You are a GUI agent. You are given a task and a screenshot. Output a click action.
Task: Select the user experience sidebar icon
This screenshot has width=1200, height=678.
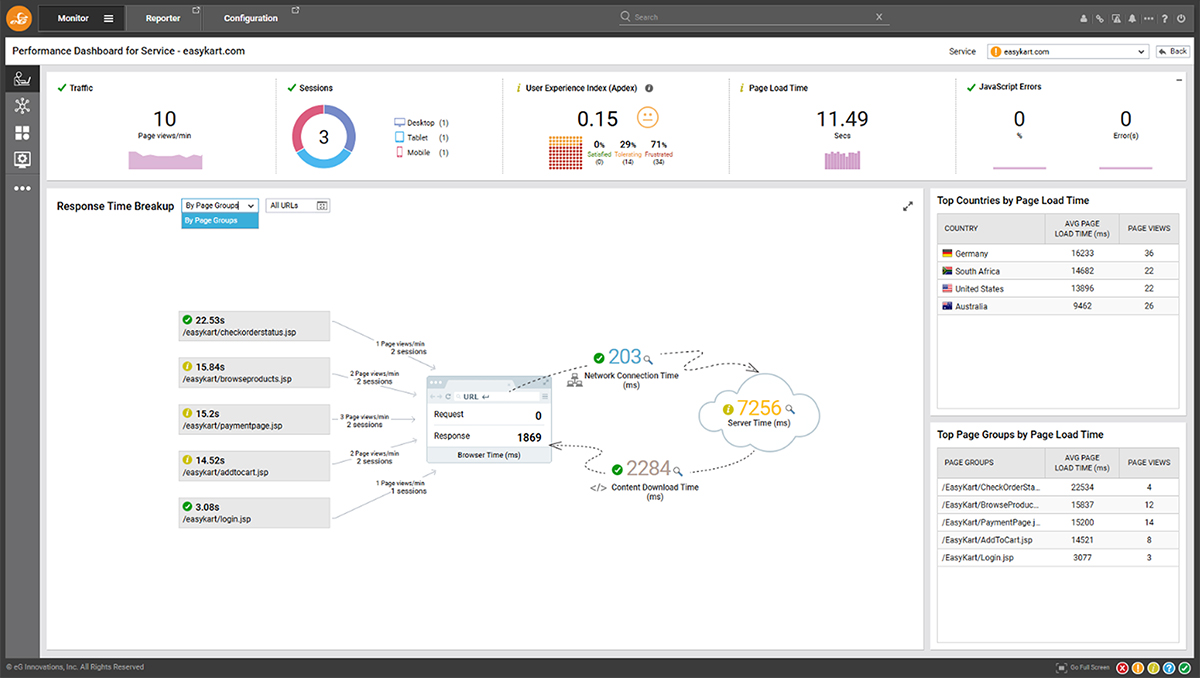(x=21, y=80)
